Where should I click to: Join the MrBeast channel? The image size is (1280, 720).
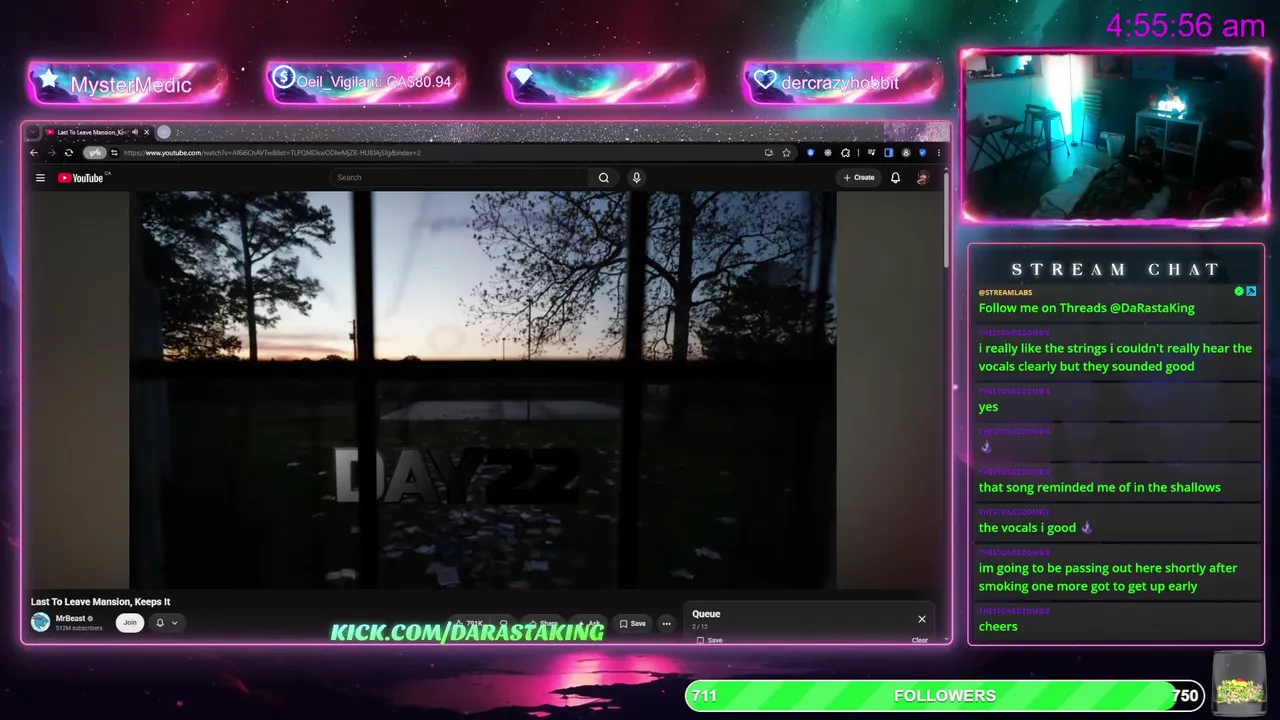click(129, 622)
